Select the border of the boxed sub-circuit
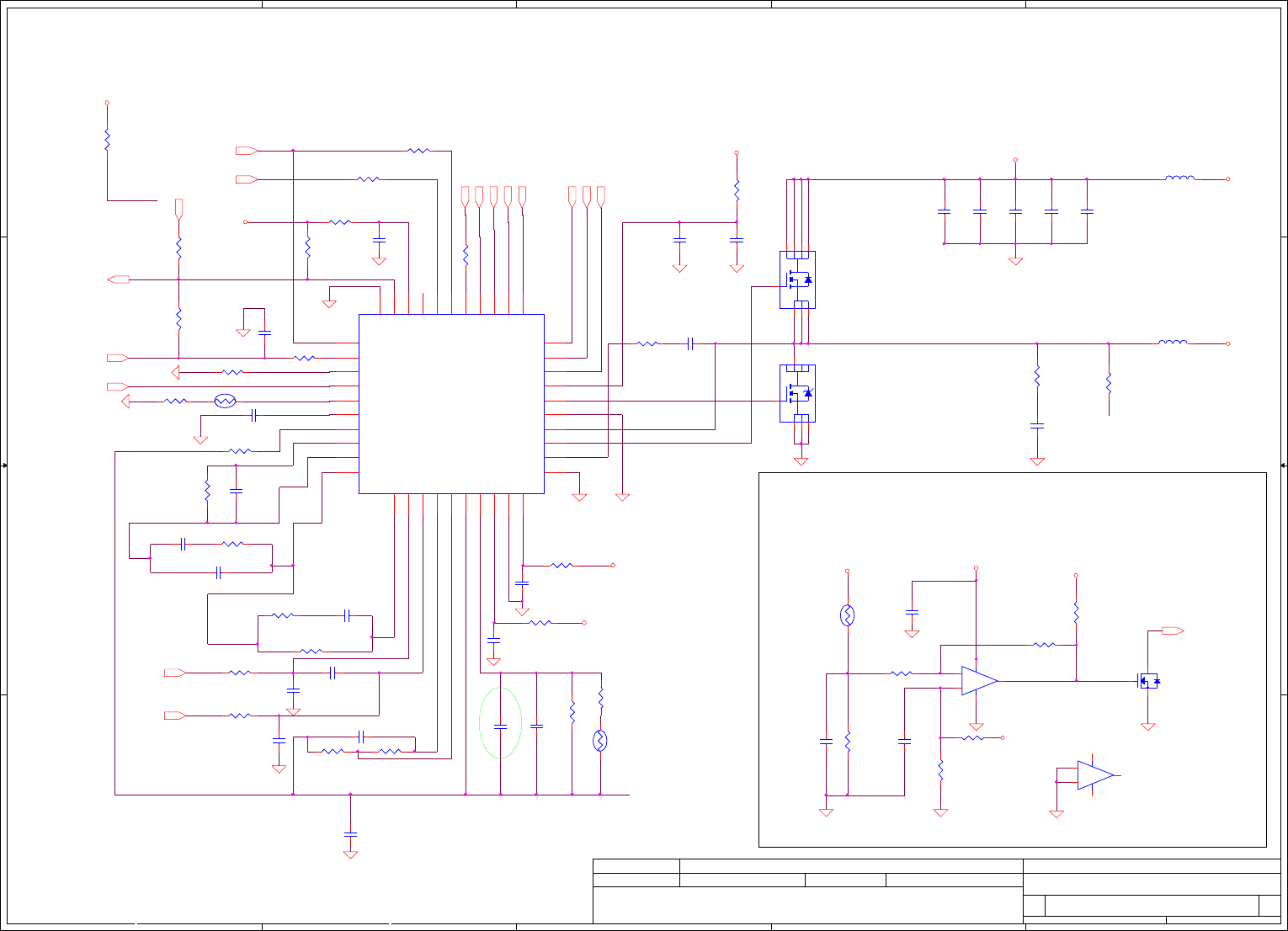The image size is (1288, 931). pyautogui.click(x=1013, y=660)
